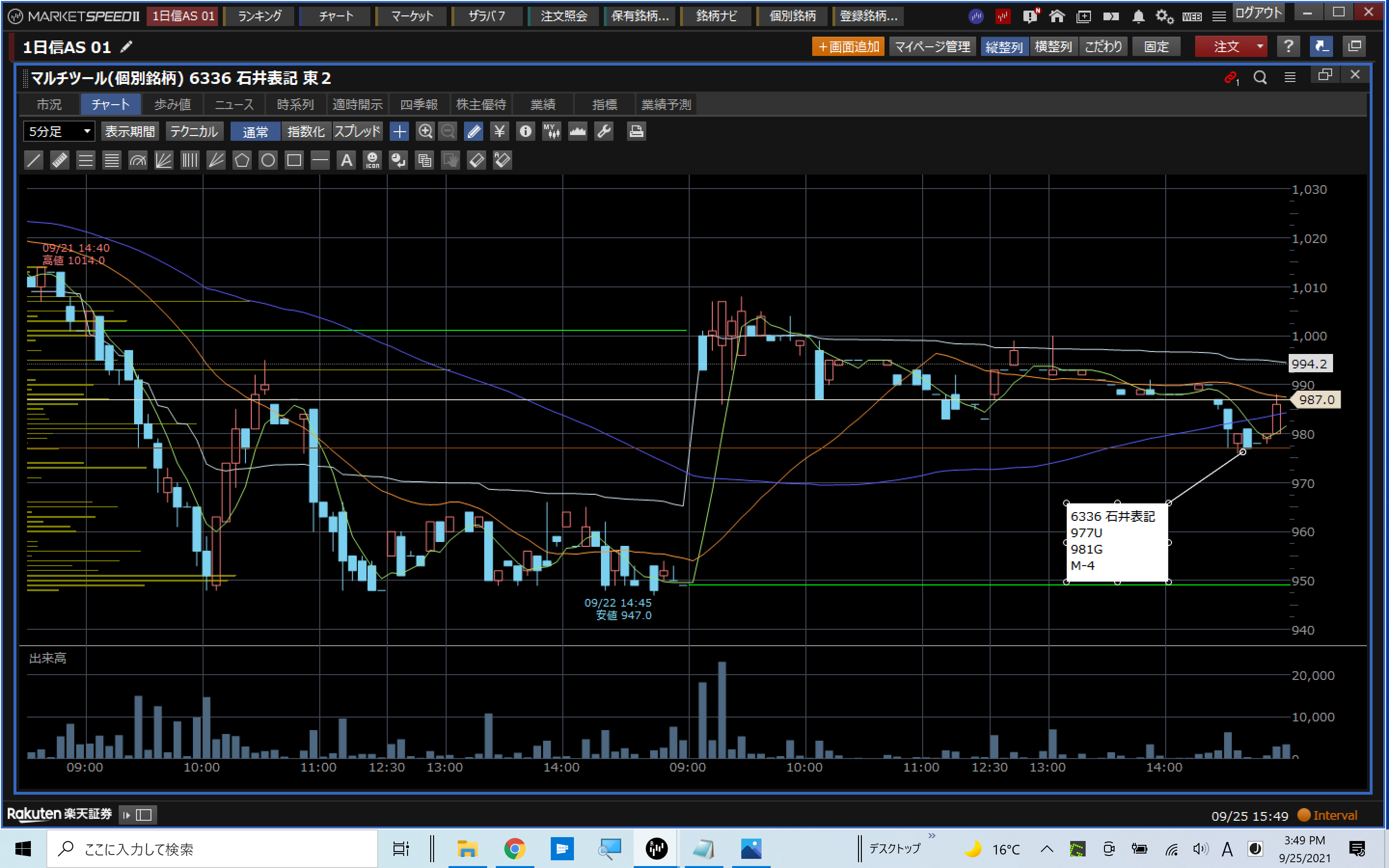Select the trend line drawing tool

point(34,160)
